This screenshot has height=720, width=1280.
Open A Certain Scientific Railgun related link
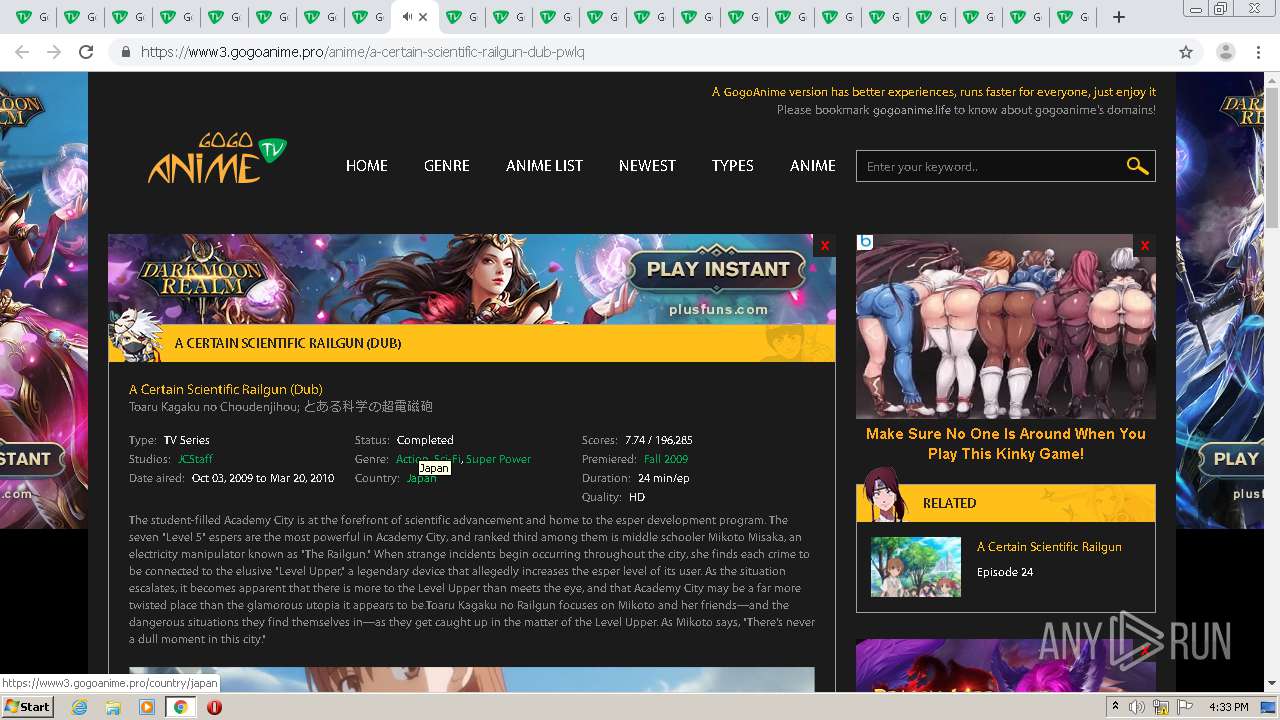click(1049, 547)
